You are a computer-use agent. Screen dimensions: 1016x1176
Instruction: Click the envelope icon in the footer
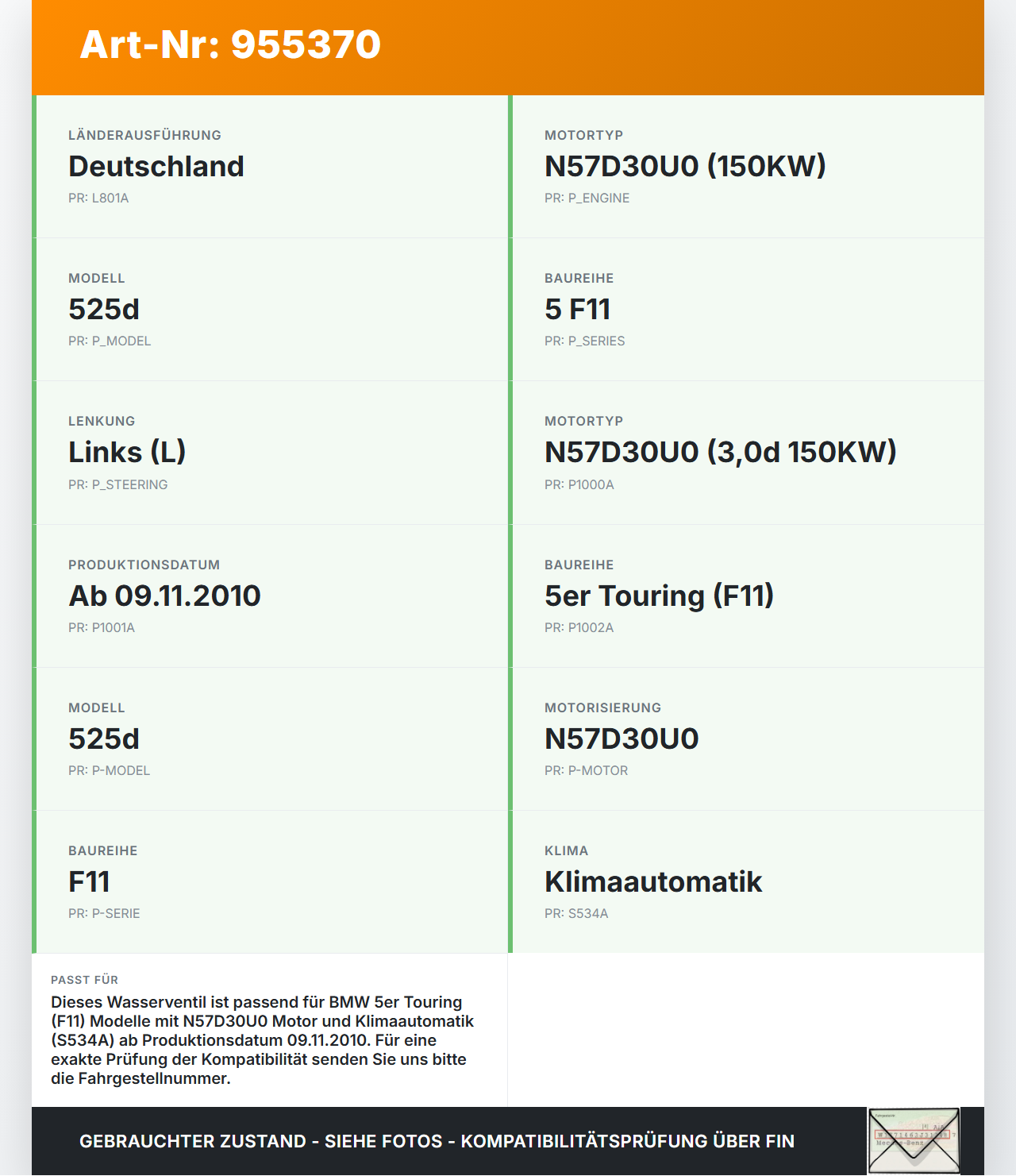pyautogui.click(x=913, y=1141)
